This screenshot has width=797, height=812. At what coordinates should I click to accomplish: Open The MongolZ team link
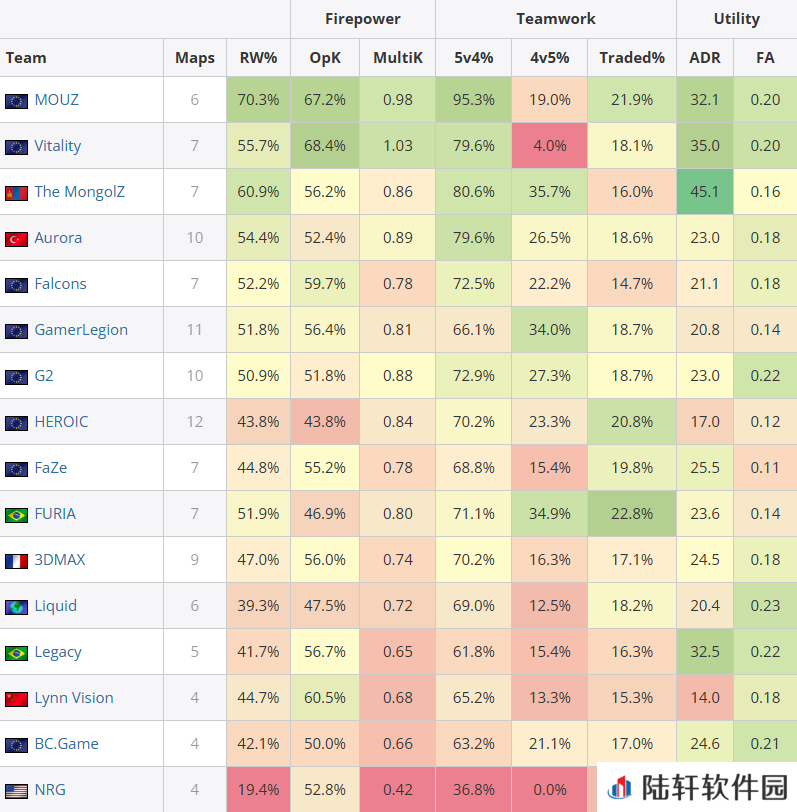pos(79,192)
